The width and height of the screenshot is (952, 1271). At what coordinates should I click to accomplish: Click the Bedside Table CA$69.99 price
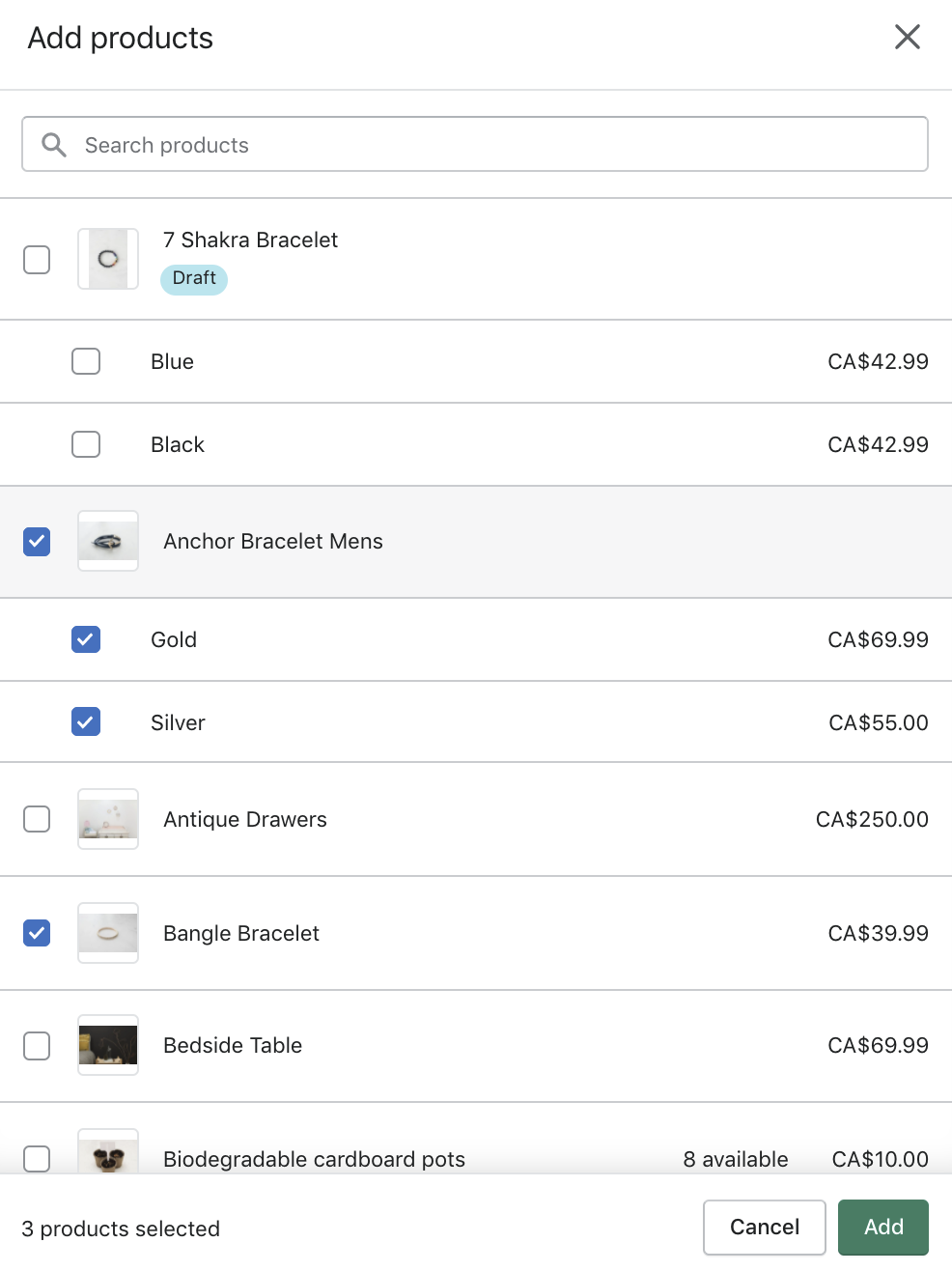878,1045
